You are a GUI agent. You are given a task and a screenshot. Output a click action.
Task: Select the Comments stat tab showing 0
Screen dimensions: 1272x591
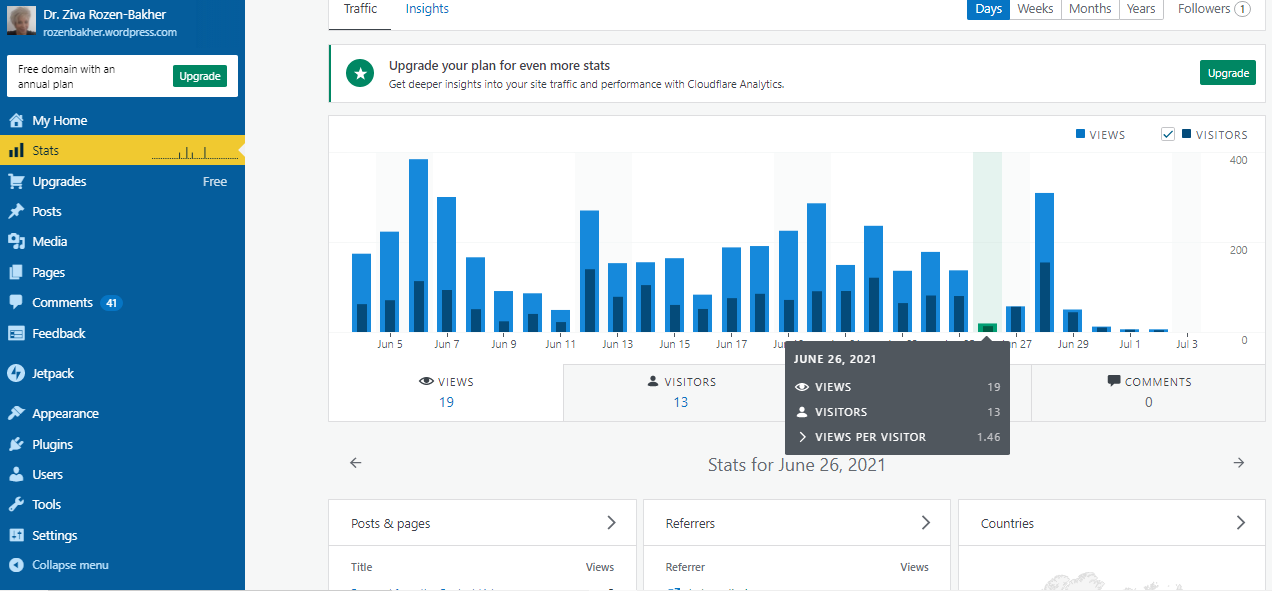pos(1148,392)
